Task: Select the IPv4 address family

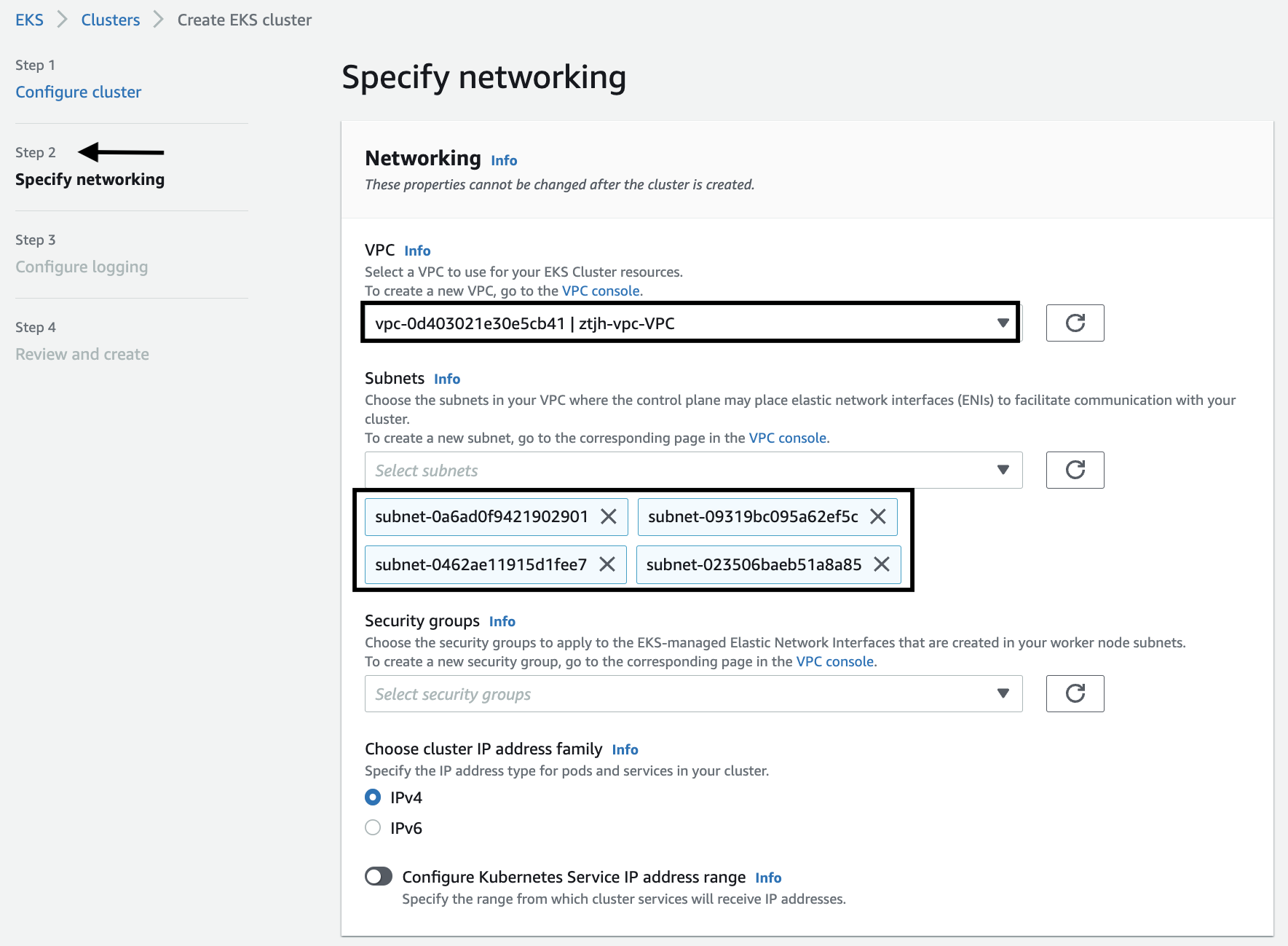Action: 373,797
